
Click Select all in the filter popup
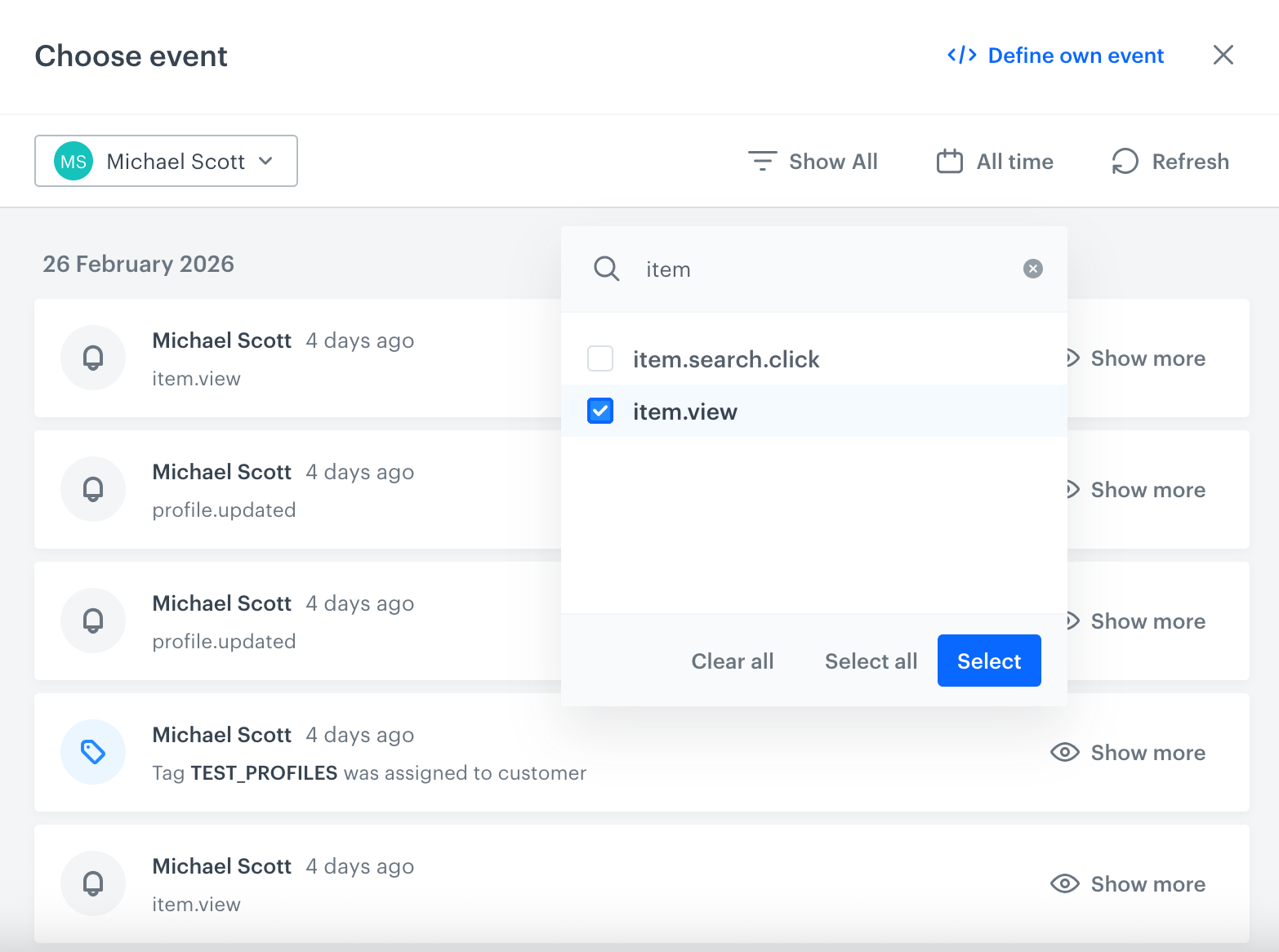(x=871, y=661)
